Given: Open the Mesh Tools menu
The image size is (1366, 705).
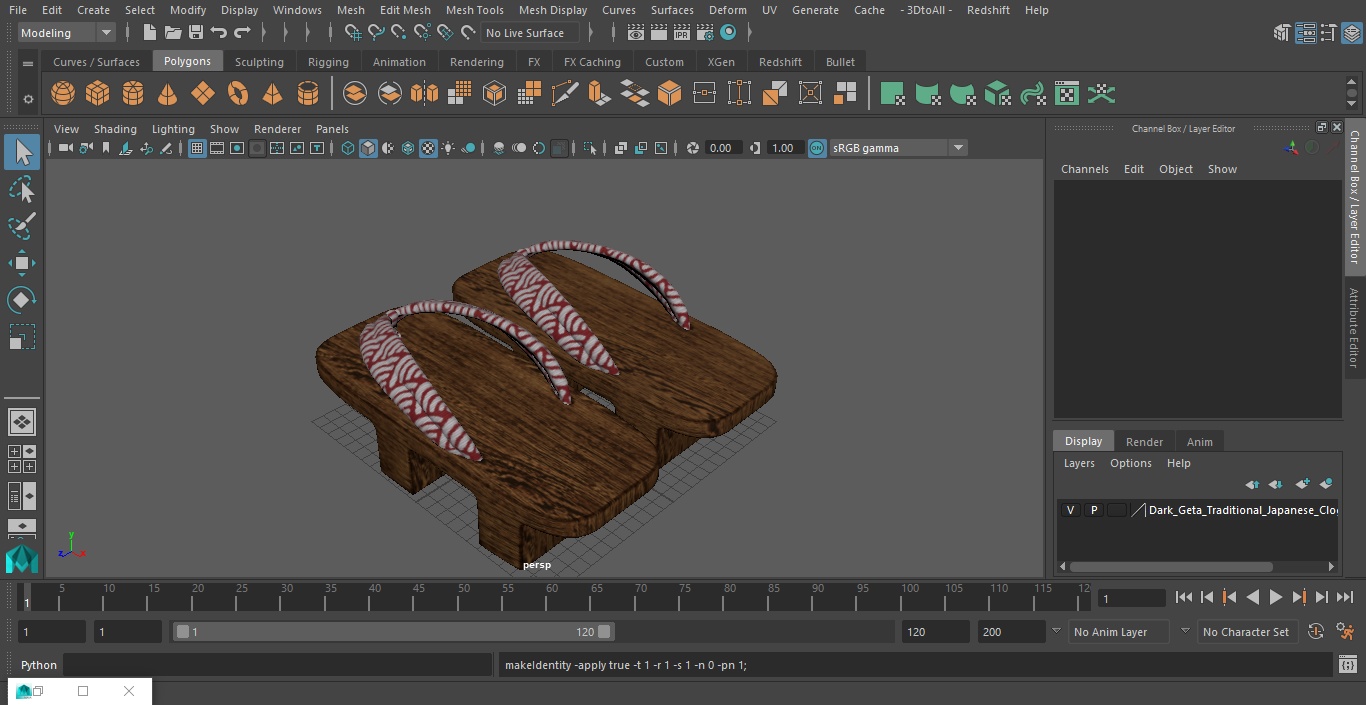Looking at the screenshot, I should [x=474, y=10].
